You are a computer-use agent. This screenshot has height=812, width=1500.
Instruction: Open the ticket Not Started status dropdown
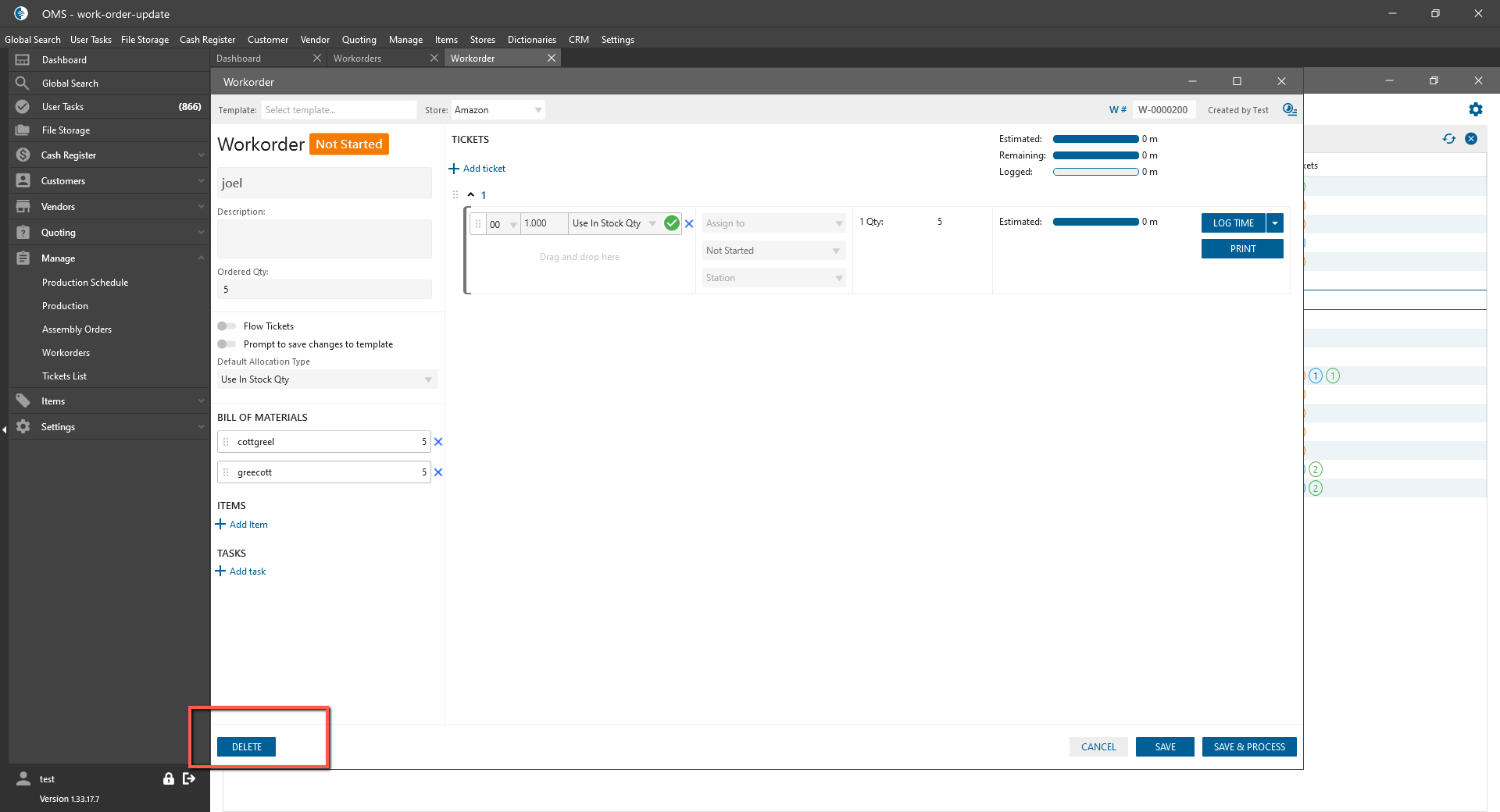tap(773, 251)
